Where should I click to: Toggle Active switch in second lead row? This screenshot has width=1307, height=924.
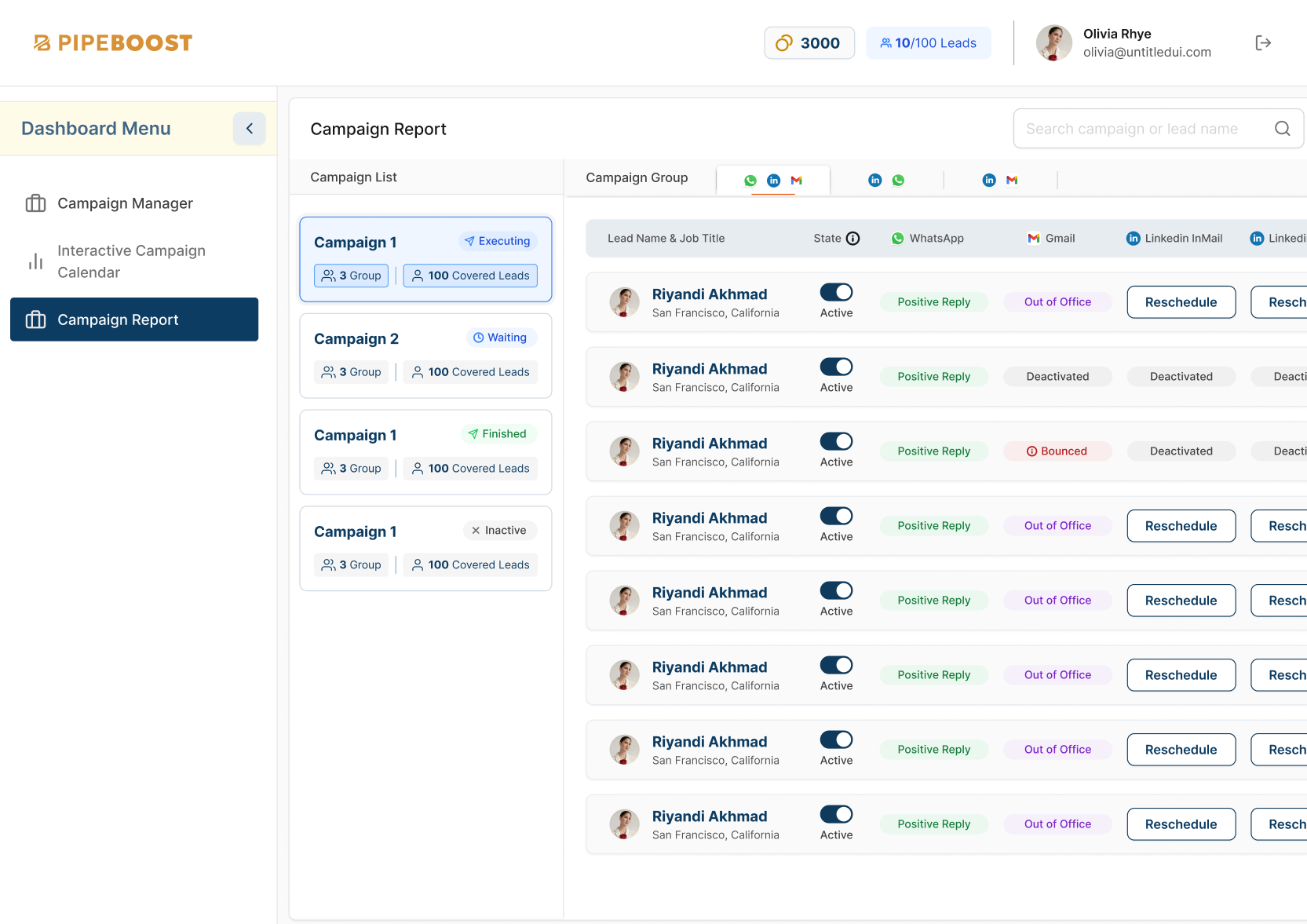pyautogui.click(x=837, y=367)
